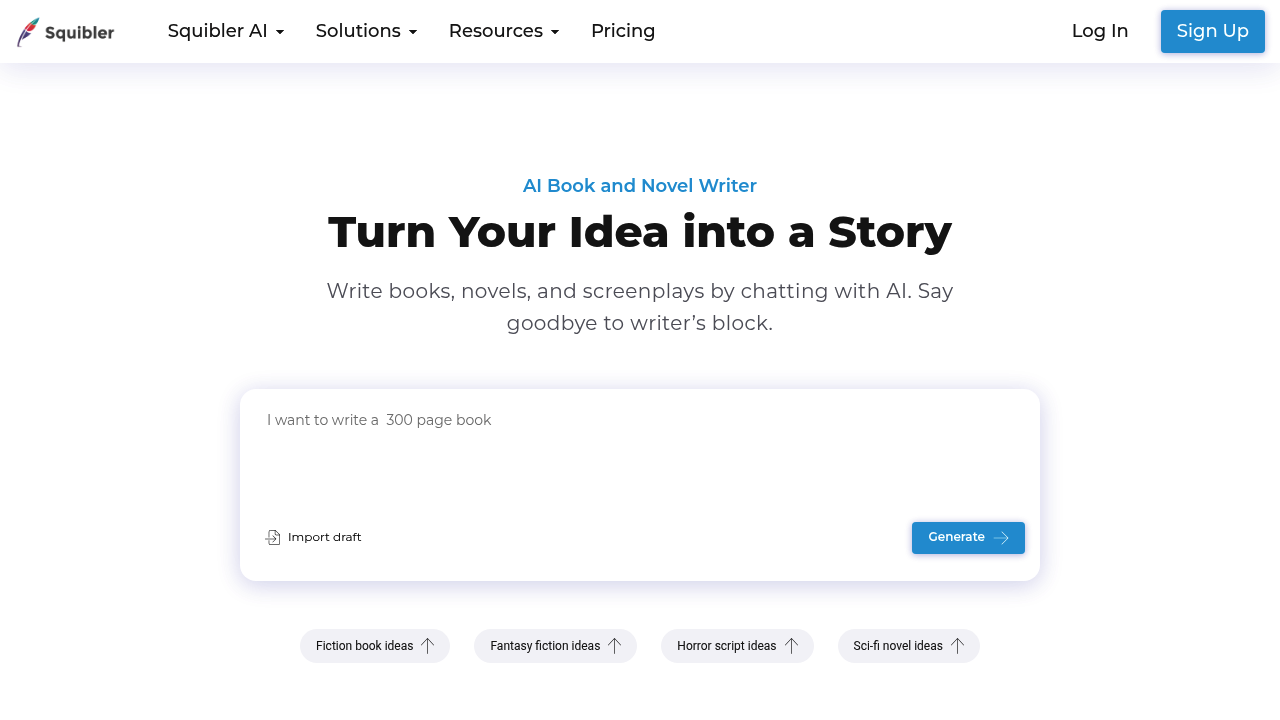Click the arrow beside Fiction book ideas
The image size is (1280, 720).
[x=427, y=646]
